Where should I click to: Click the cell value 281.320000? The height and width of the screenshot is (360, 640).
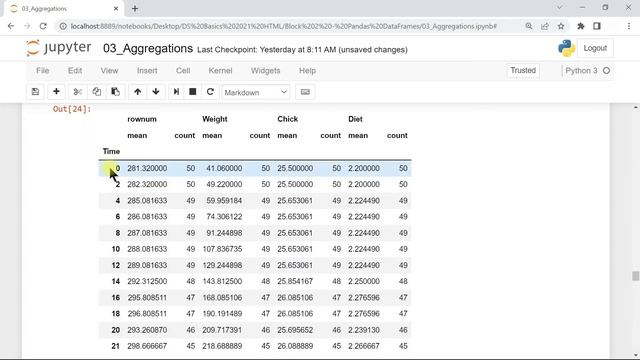click(x=147, y=168)
